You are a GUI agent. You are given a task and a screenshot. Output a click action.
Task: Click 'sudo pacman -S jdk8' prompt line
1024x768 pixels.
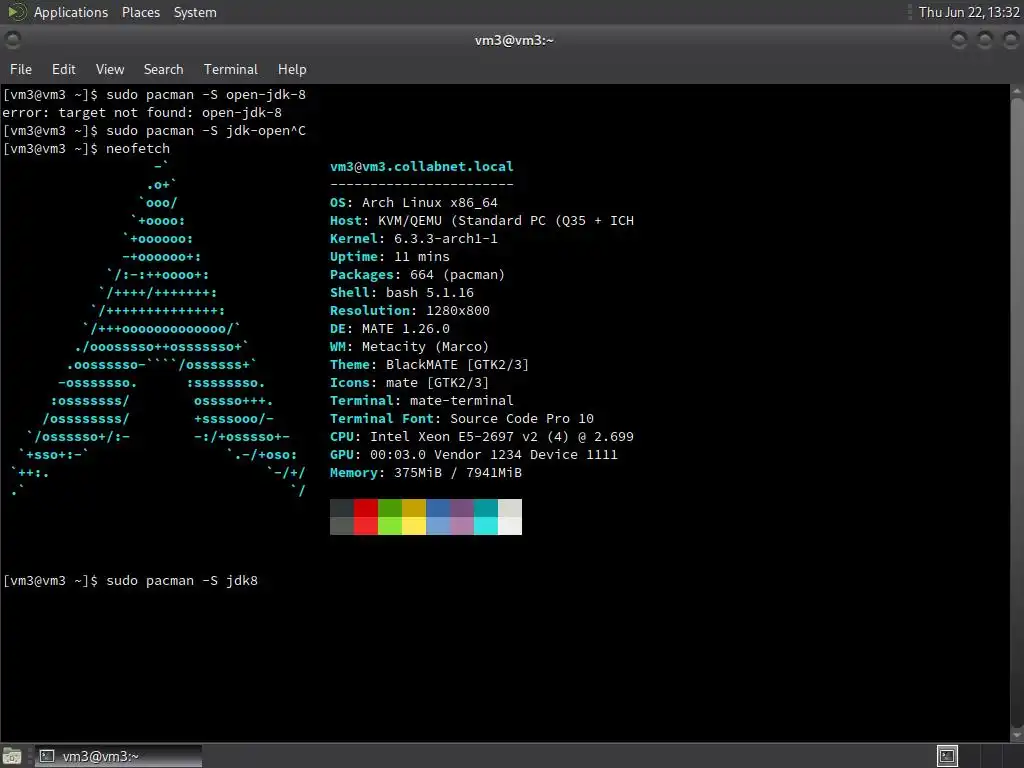click(131, 581)
